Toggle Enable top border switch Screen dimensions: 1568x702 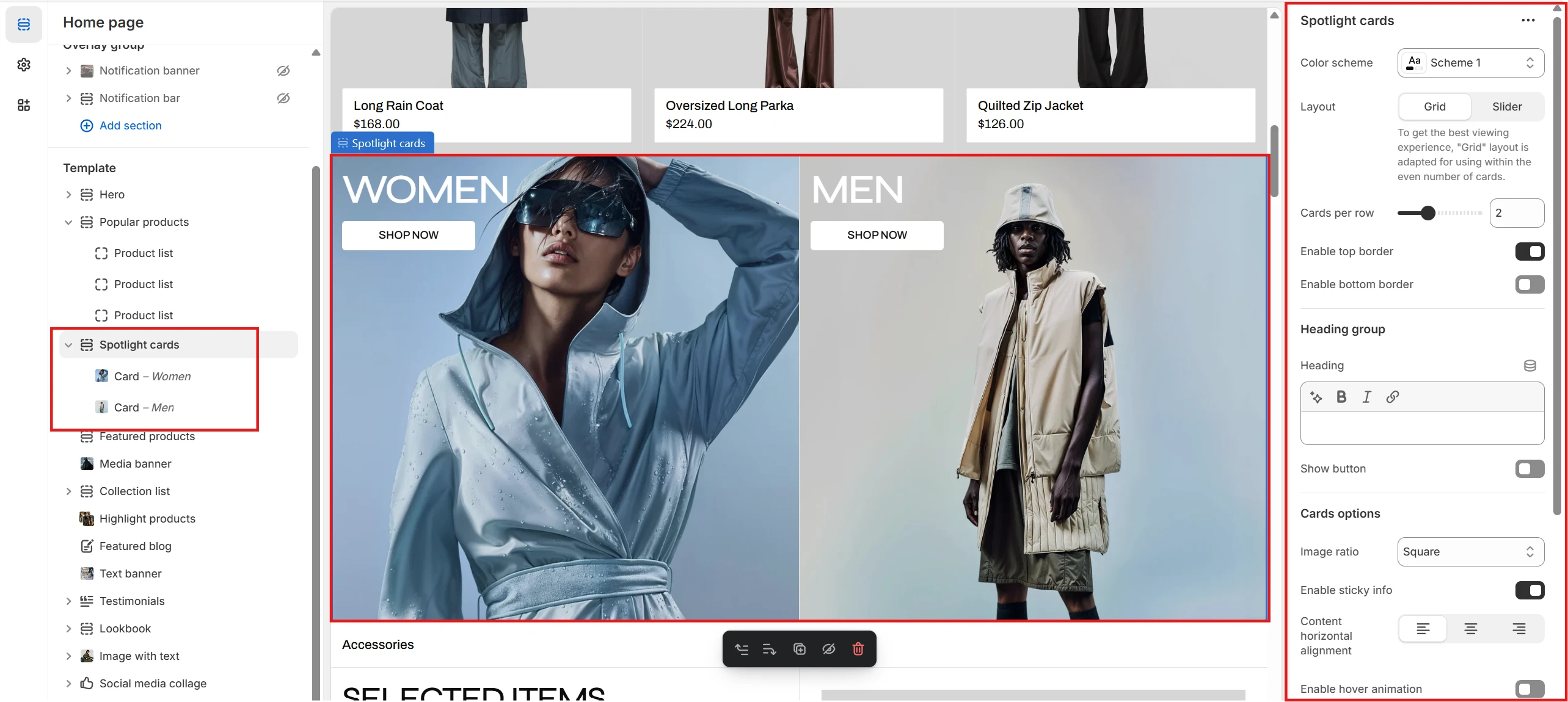tap(1529, 251)
